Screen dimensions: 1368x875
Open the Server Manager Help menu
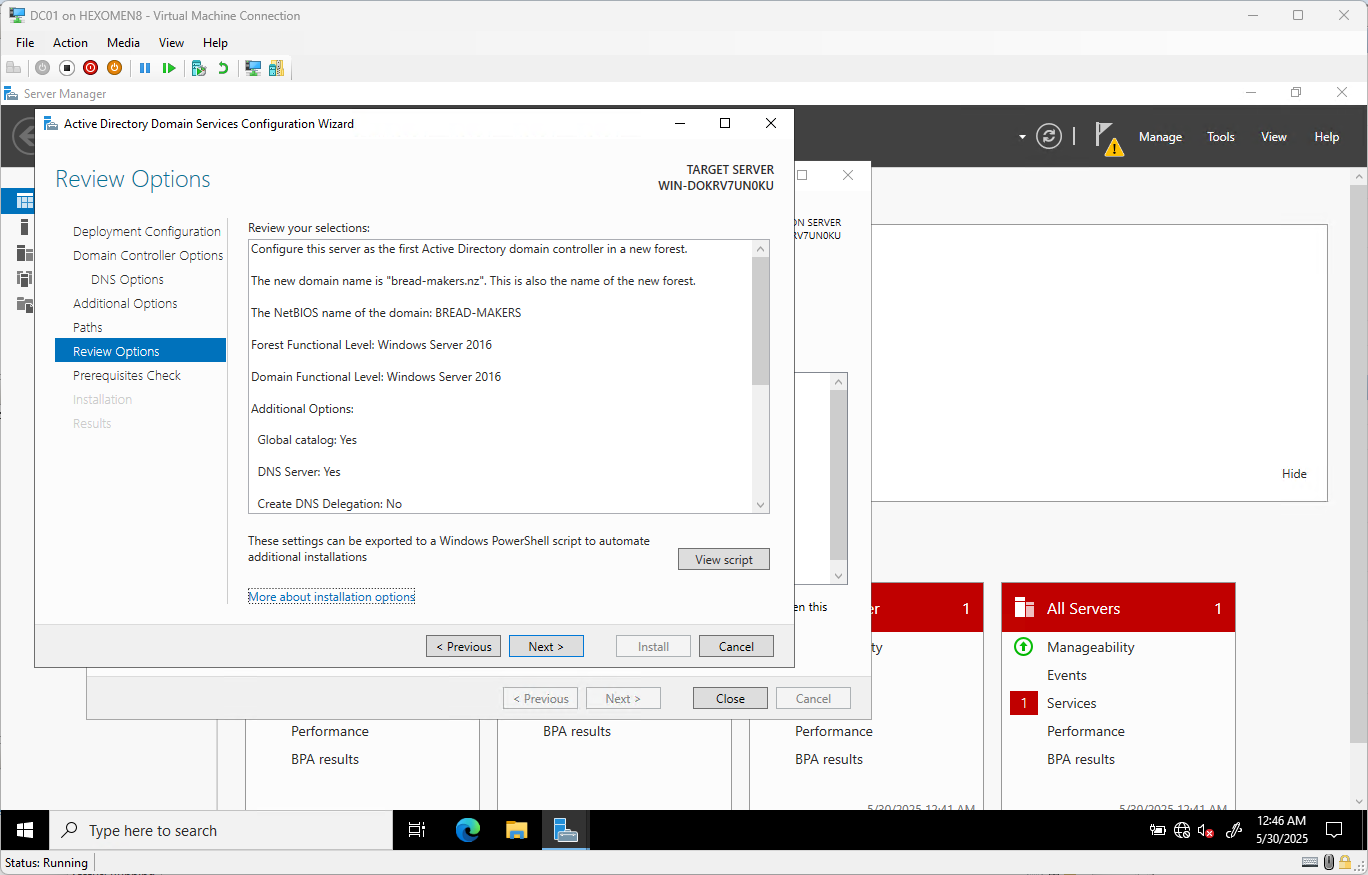pos(1327,137)
